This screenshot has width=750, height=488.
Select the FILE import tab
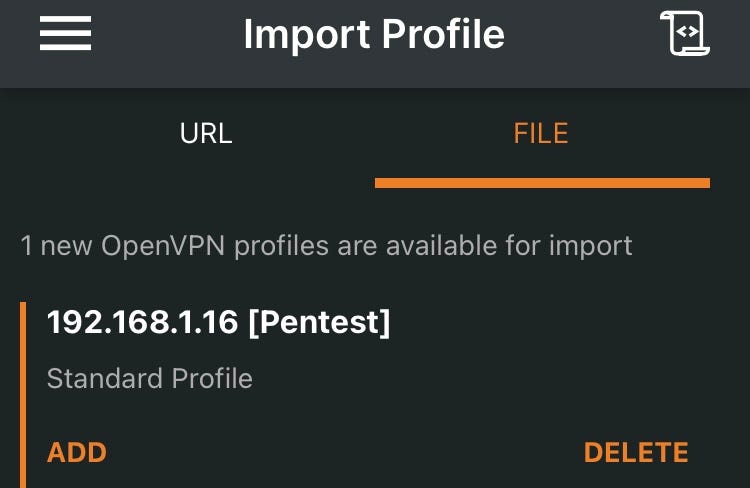(x=540, y=133)
